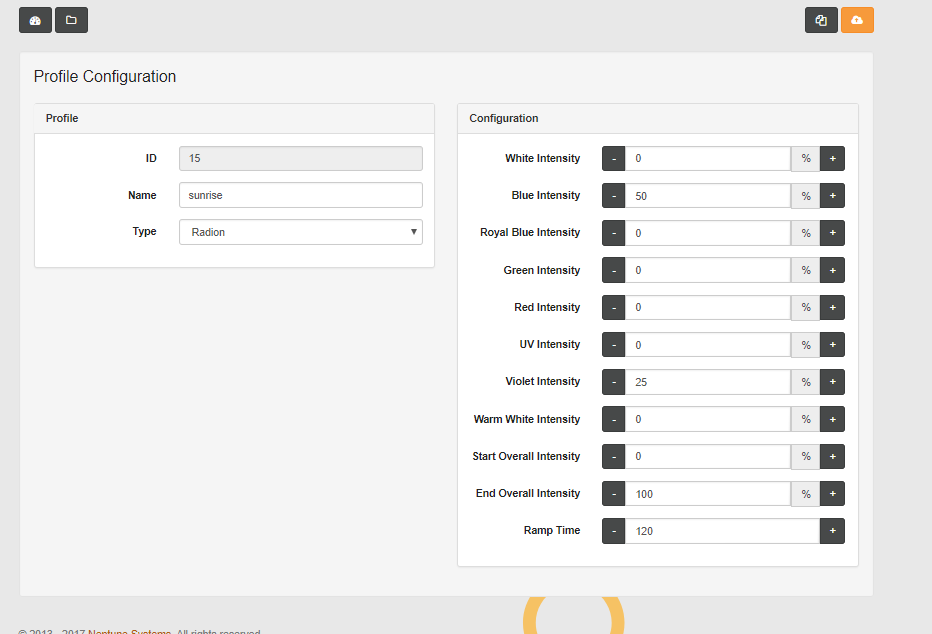This screenshot has height=634, width=932.
Task: Select the Violet Intensity input showing 25
Action: (x=708, y=382)
